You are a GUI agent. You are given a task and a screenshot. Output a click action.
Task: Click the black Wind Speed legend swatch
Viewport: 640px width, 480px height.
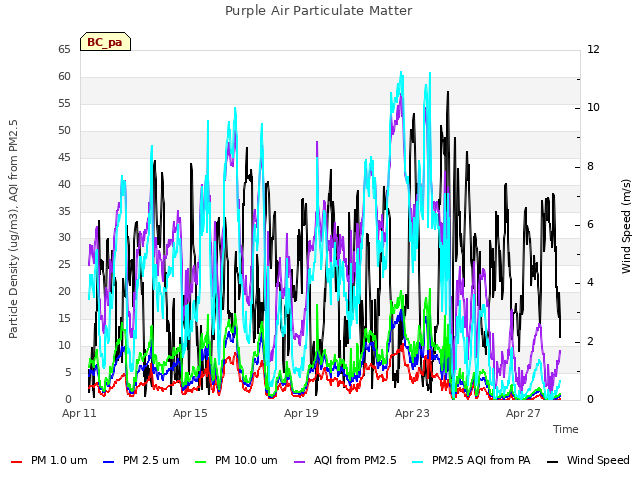[552, 462]
